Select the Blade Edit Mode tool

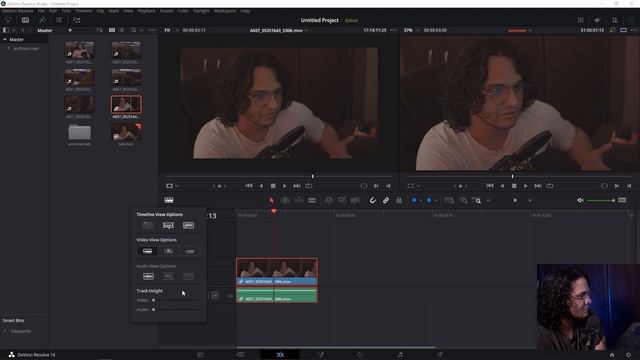(312, 200)
